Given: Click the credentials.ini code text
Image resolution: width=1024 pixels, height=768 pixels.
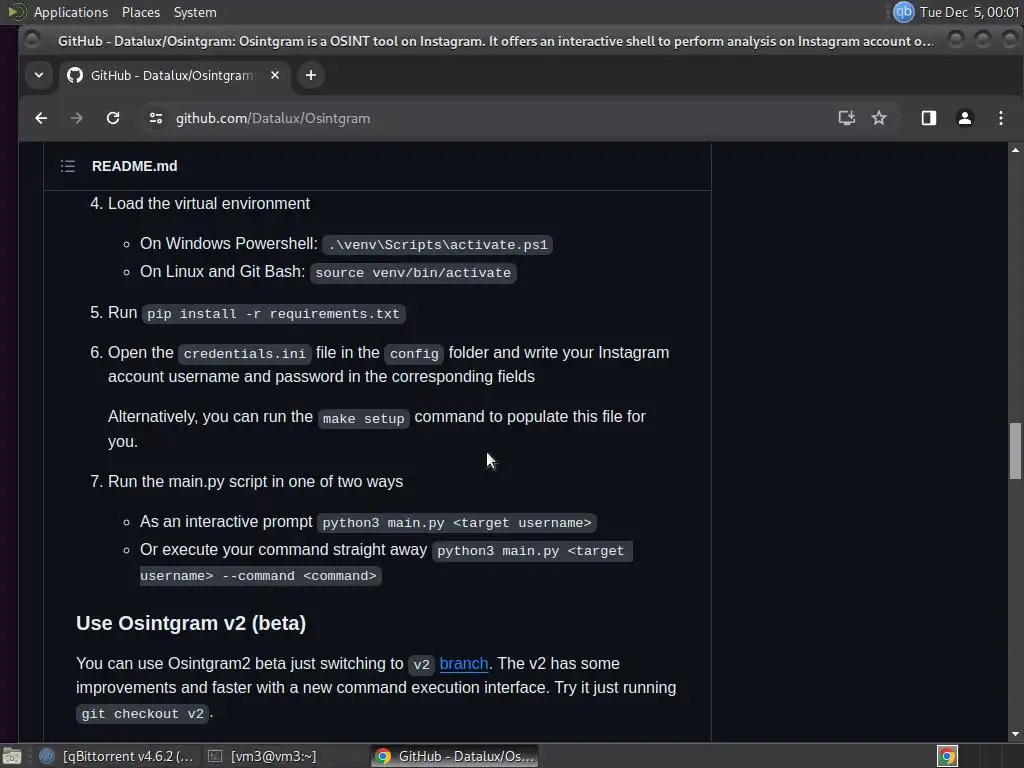Looking at the screenshot, I should (x=244, y=353).
